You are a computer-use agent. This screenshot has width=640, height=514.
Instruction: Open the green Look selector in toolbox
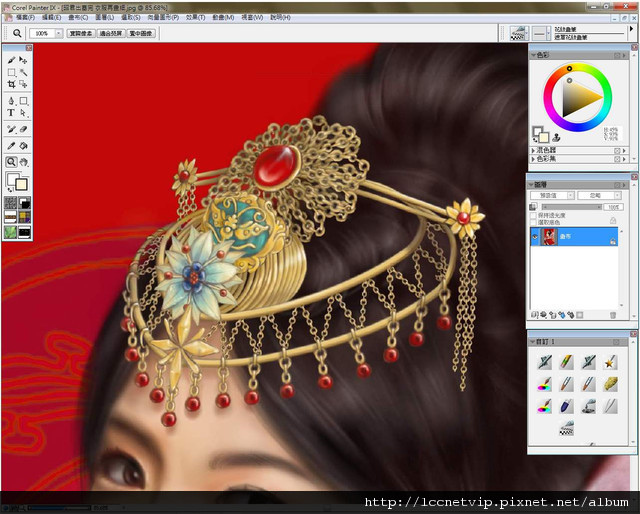(x=11, y=232)
